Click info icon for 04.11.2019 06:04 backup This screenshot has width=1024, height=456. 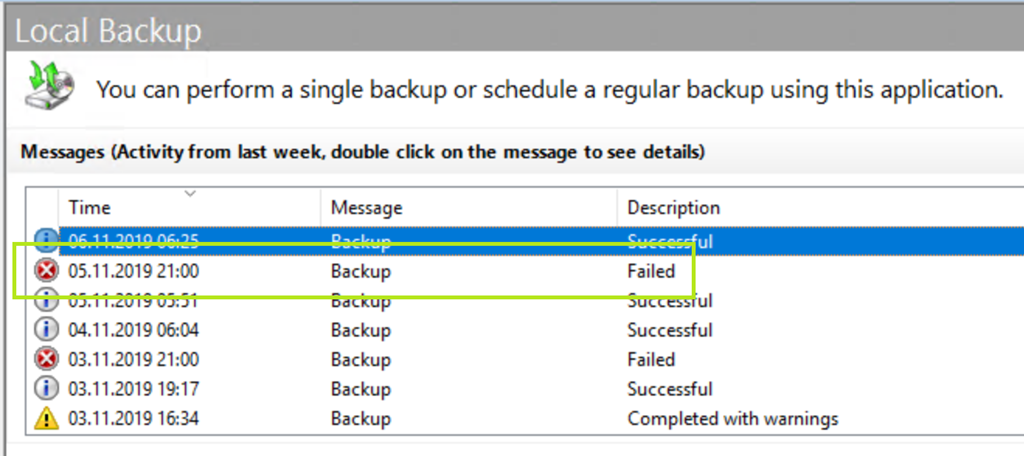tap(46, 330)
